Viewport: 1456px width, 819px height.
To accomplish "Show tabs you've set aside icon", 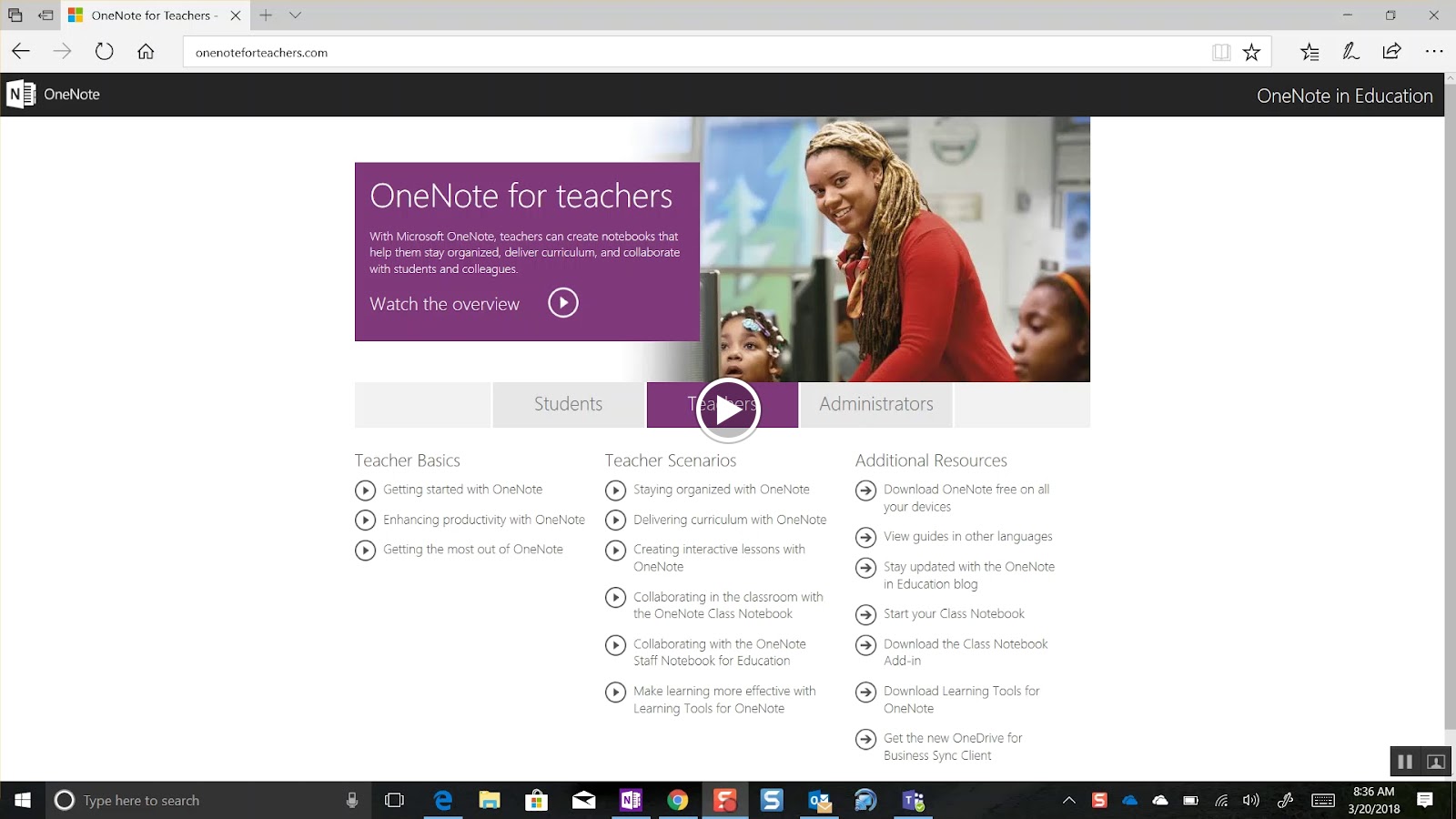I will 15,15.
